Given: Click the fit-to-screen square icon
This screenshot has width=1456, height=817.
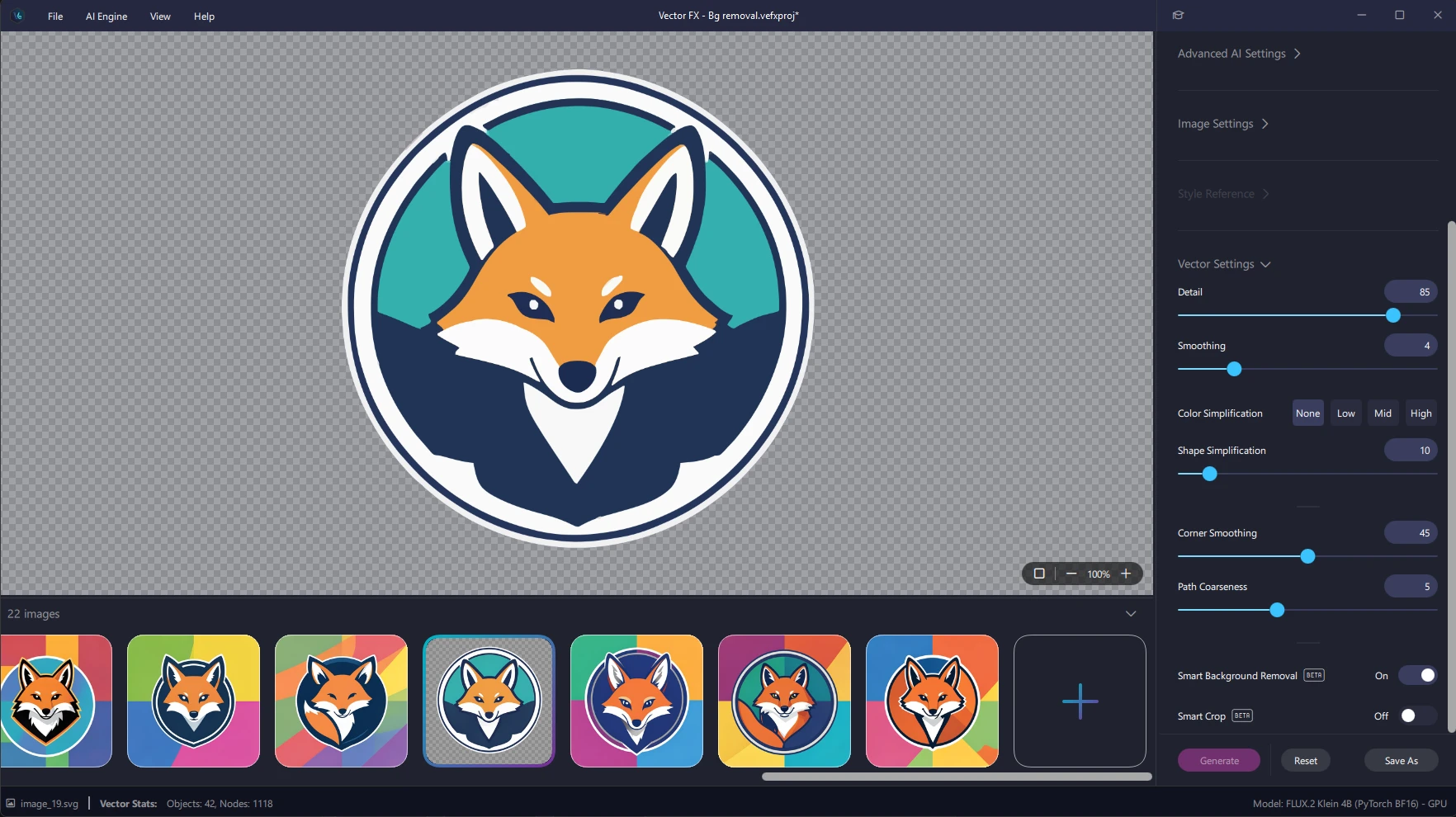Looking at the screenshot, I should click(1039, 574).
